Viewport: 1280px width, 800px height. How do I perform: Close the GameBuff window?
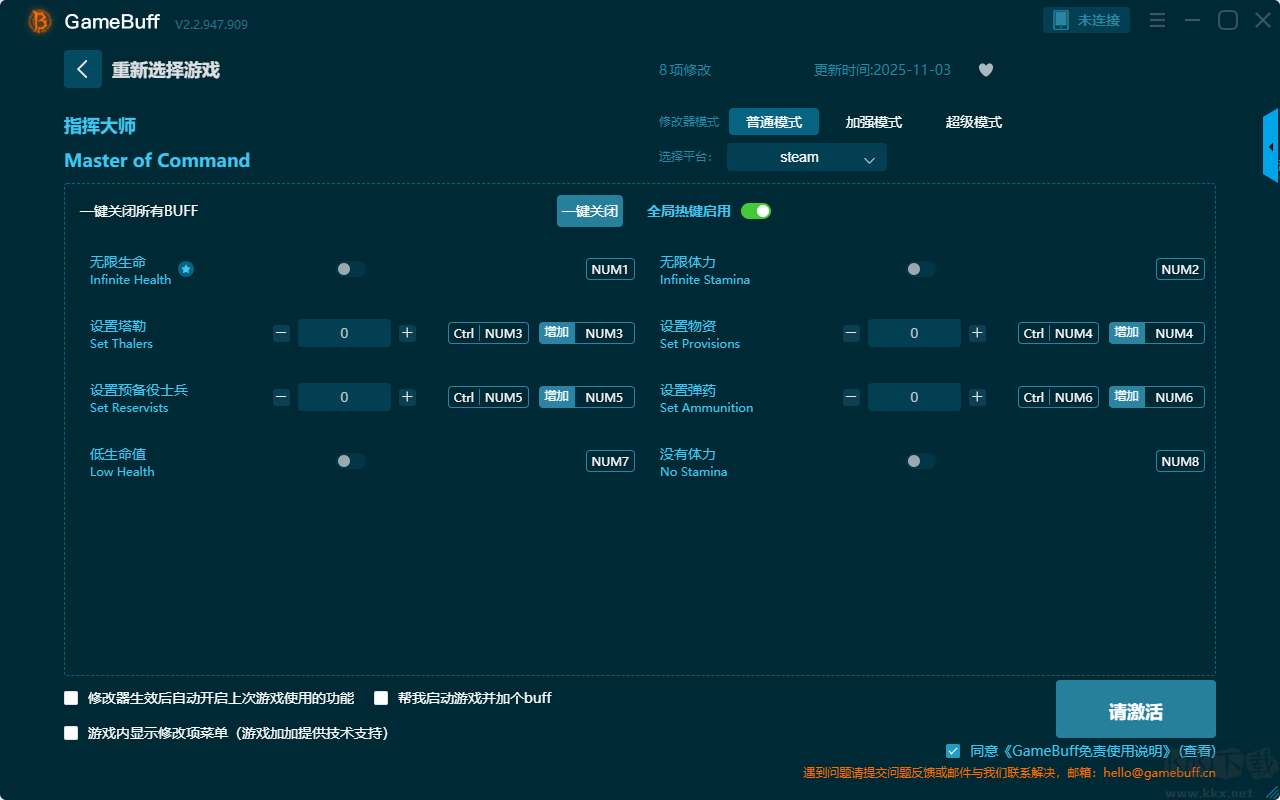1263,20
